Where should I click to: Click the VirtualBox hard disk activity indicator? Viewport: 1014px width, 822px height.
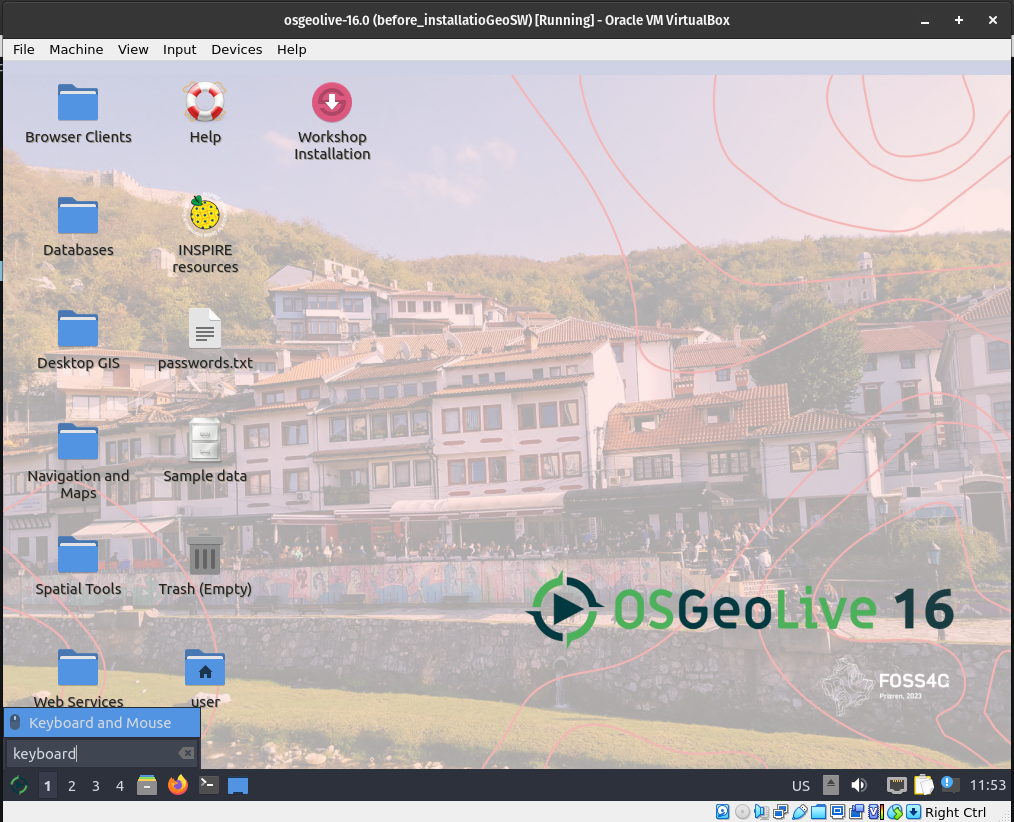[x=722, y=812]
